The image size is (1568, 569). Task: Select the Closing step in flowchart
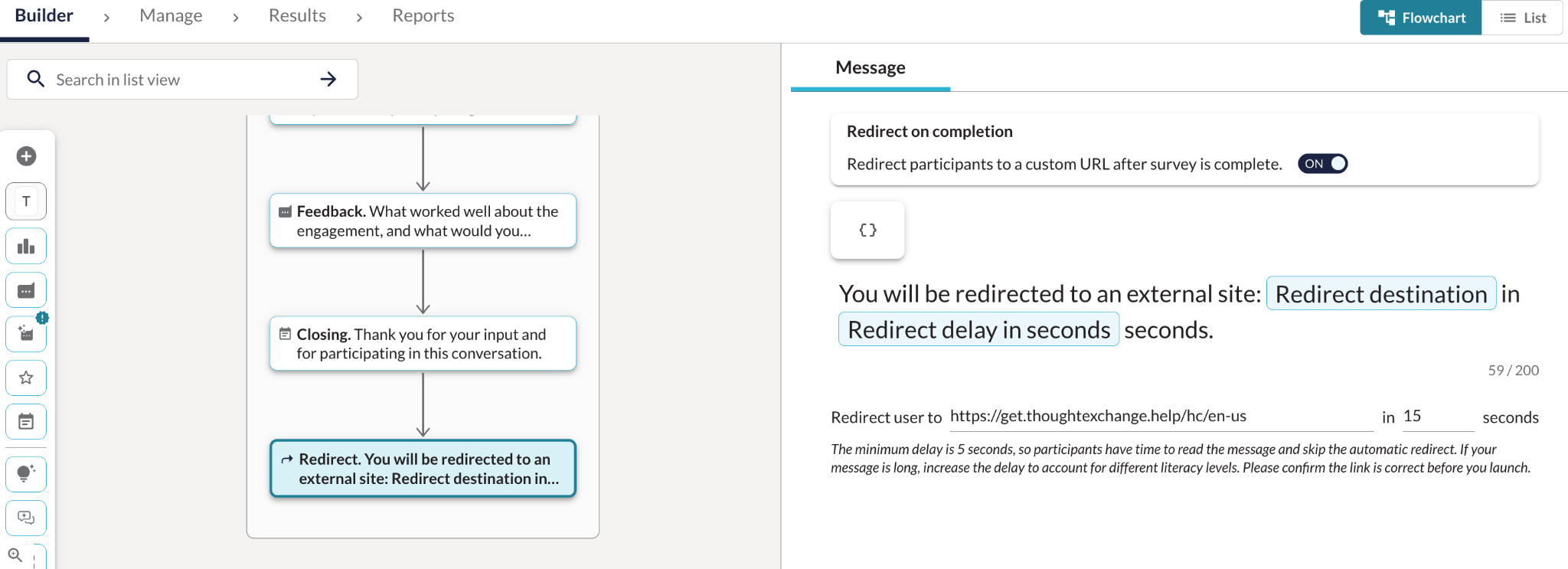423,344
